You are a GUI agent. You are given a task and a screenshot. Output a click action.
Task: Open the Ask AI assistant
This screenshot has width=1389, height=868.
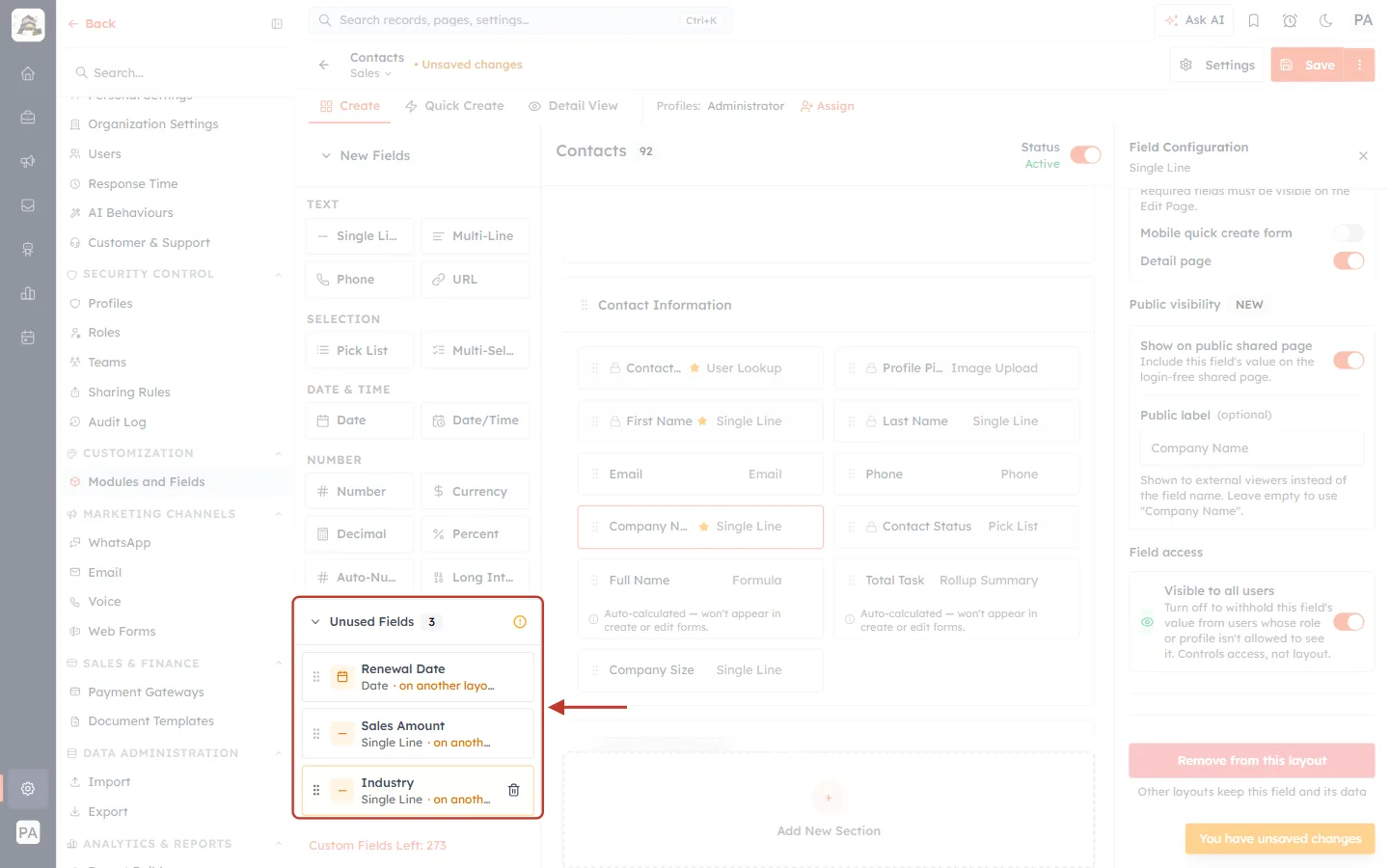tap(1194, 20)
